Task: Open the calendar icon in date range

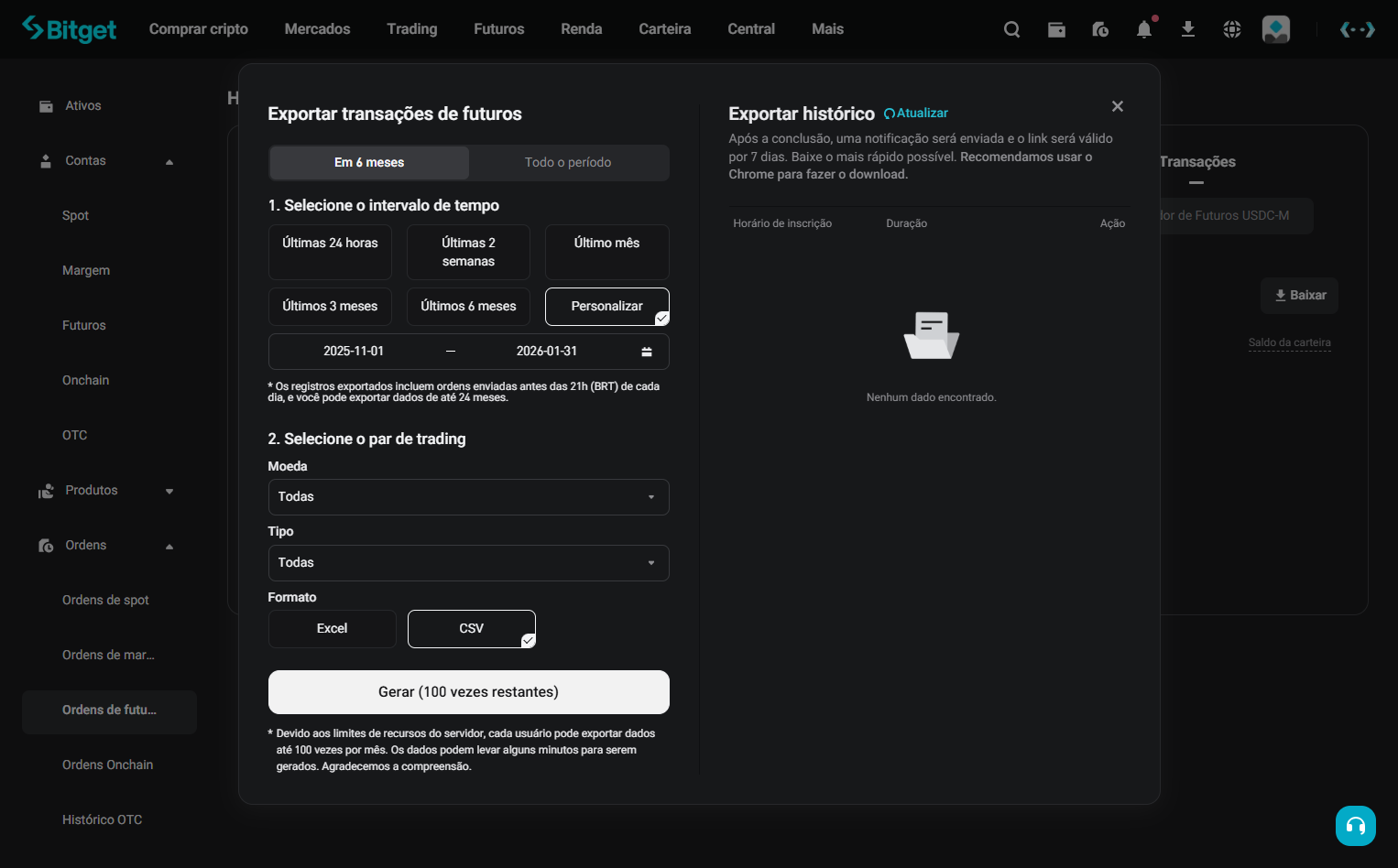Action: point(647,352)
